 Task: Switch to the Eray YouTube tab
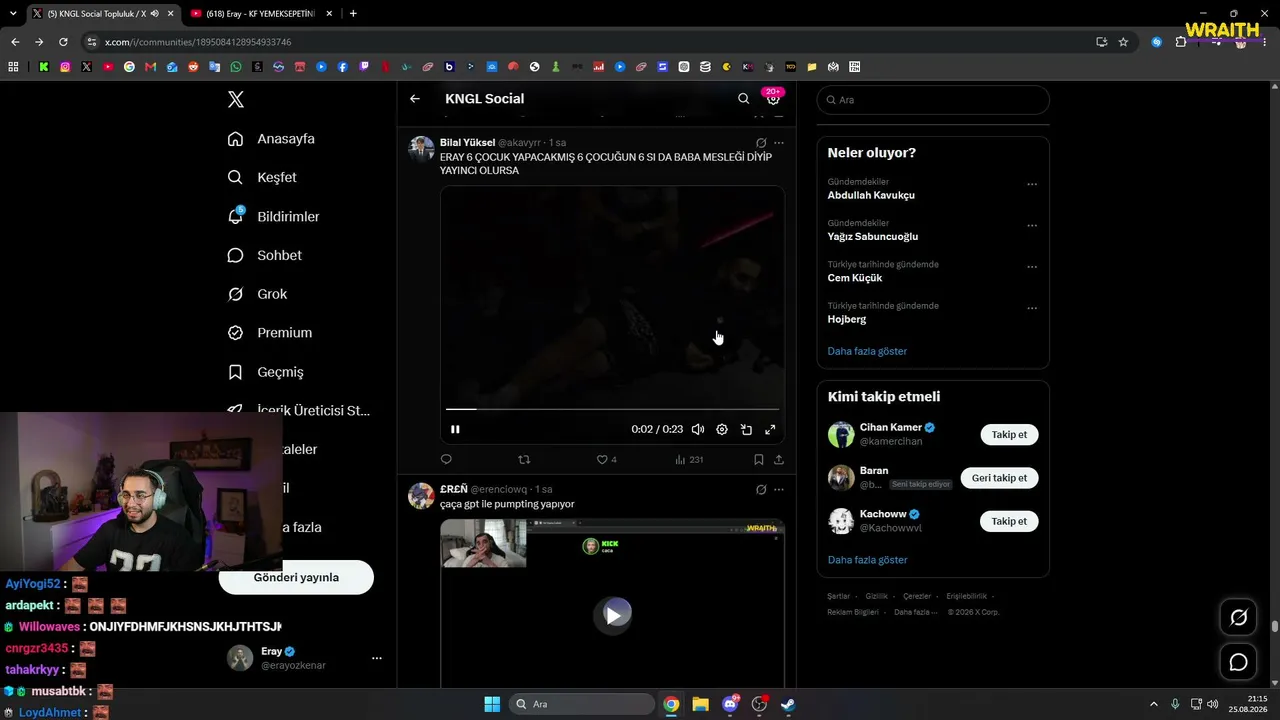click(259, 14)
